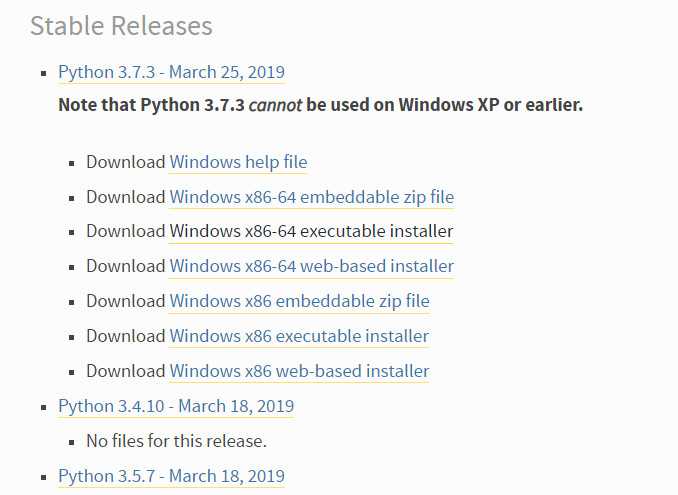Download Windows x86 web-based installer

point(299,371)
